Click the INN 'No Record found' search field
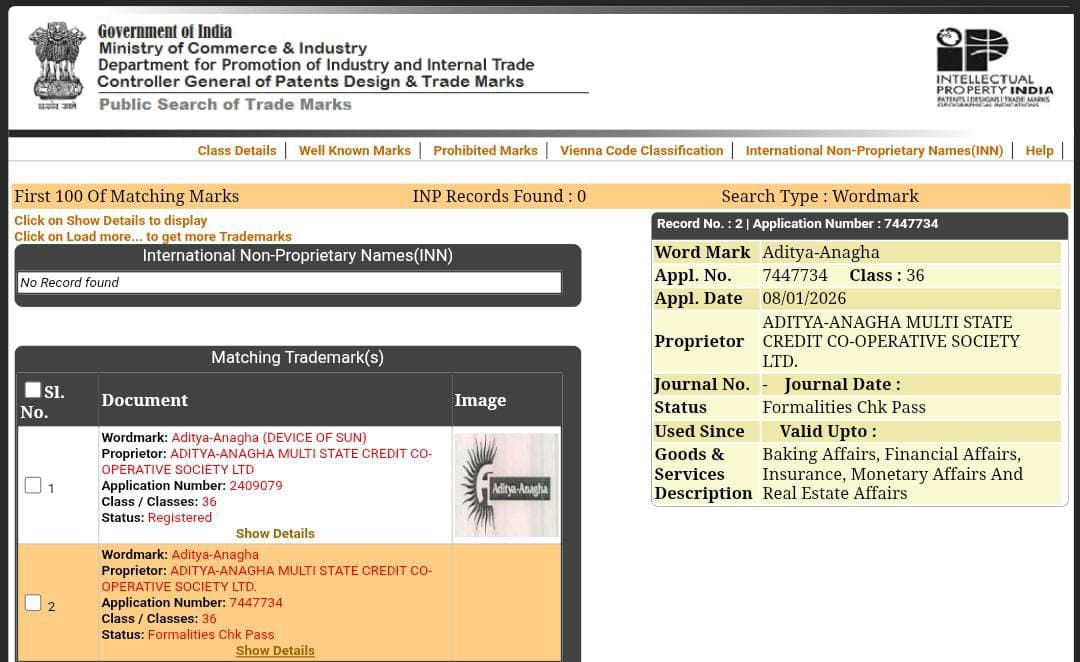 [x=289, y=282]
